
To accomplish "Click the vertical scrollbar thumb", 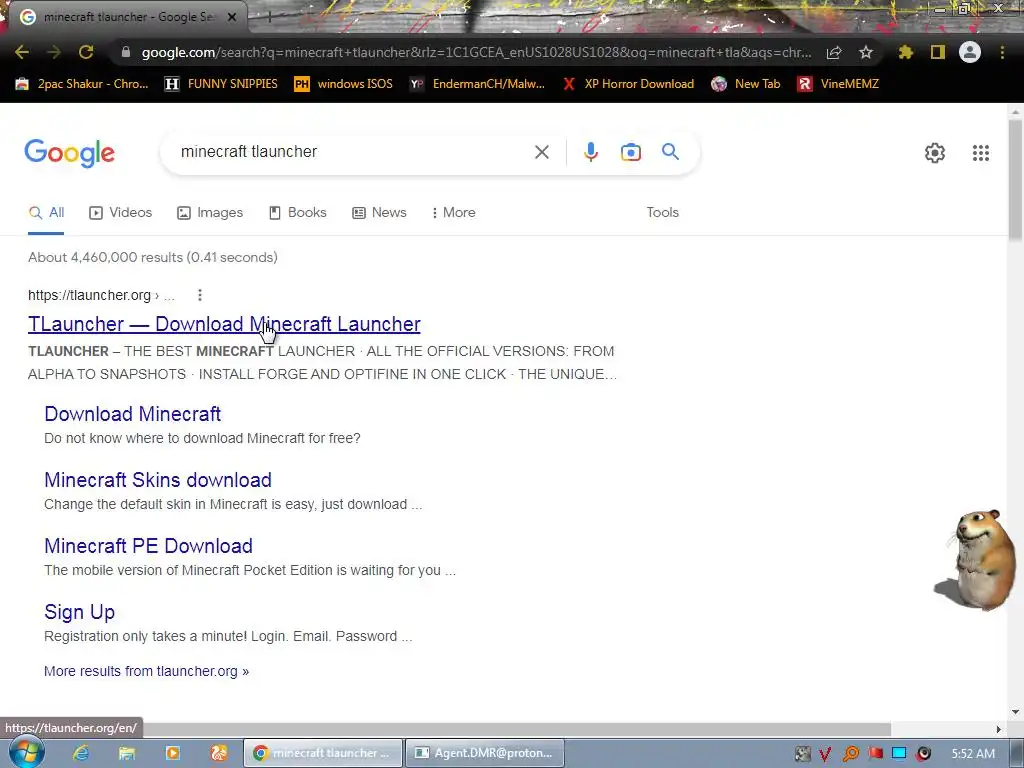I will [x=1015, y=180].
